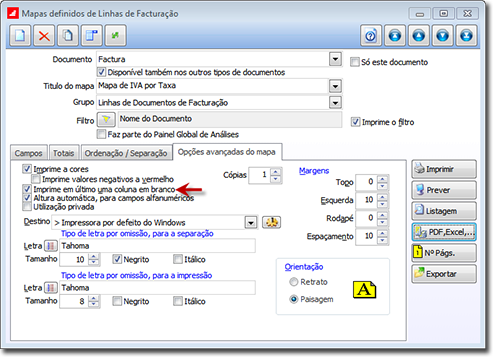
Task: Open the Documento dropdown
Action: click(x=335, y=59)
